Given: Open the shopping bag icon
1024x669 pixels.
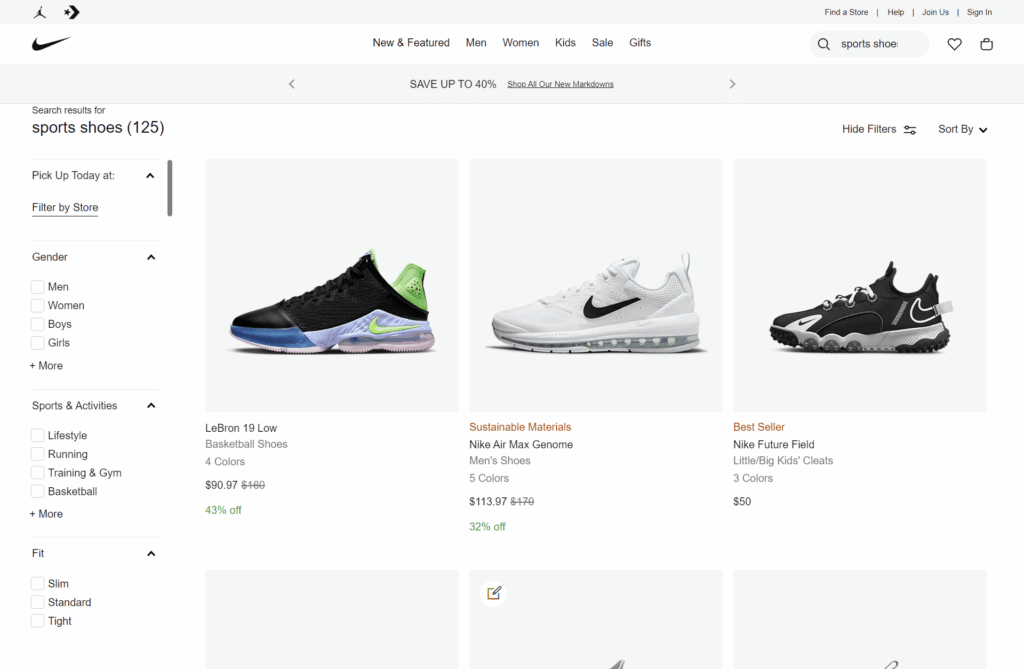Looking at the screenshot, I should pos(986,44).
